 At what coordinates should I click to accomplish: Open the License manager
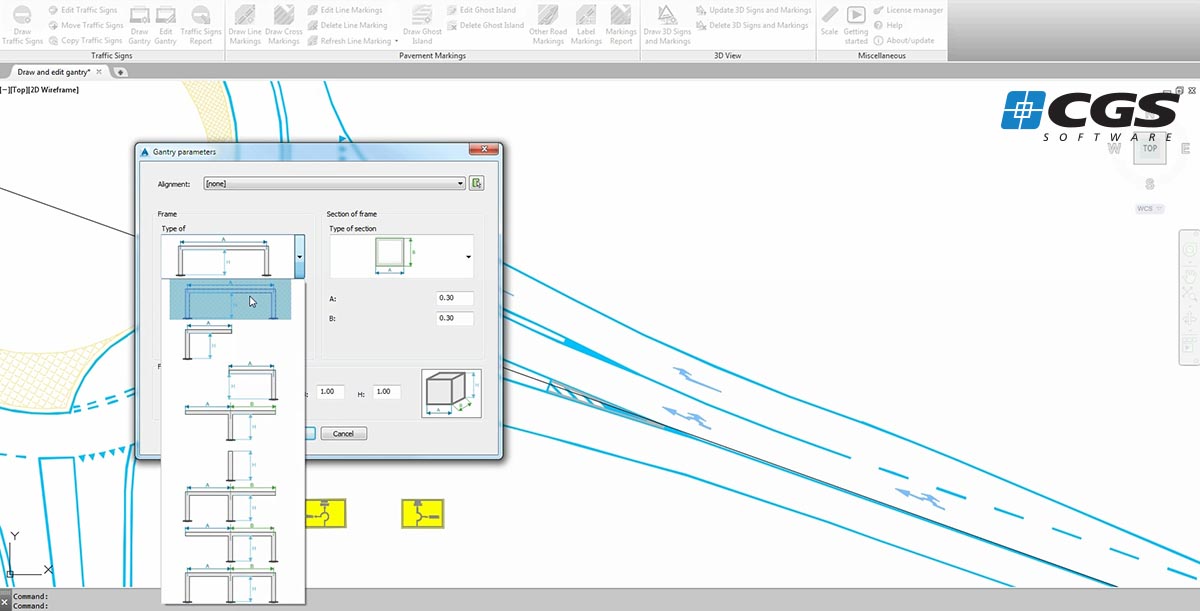click(x=908, y=10)
